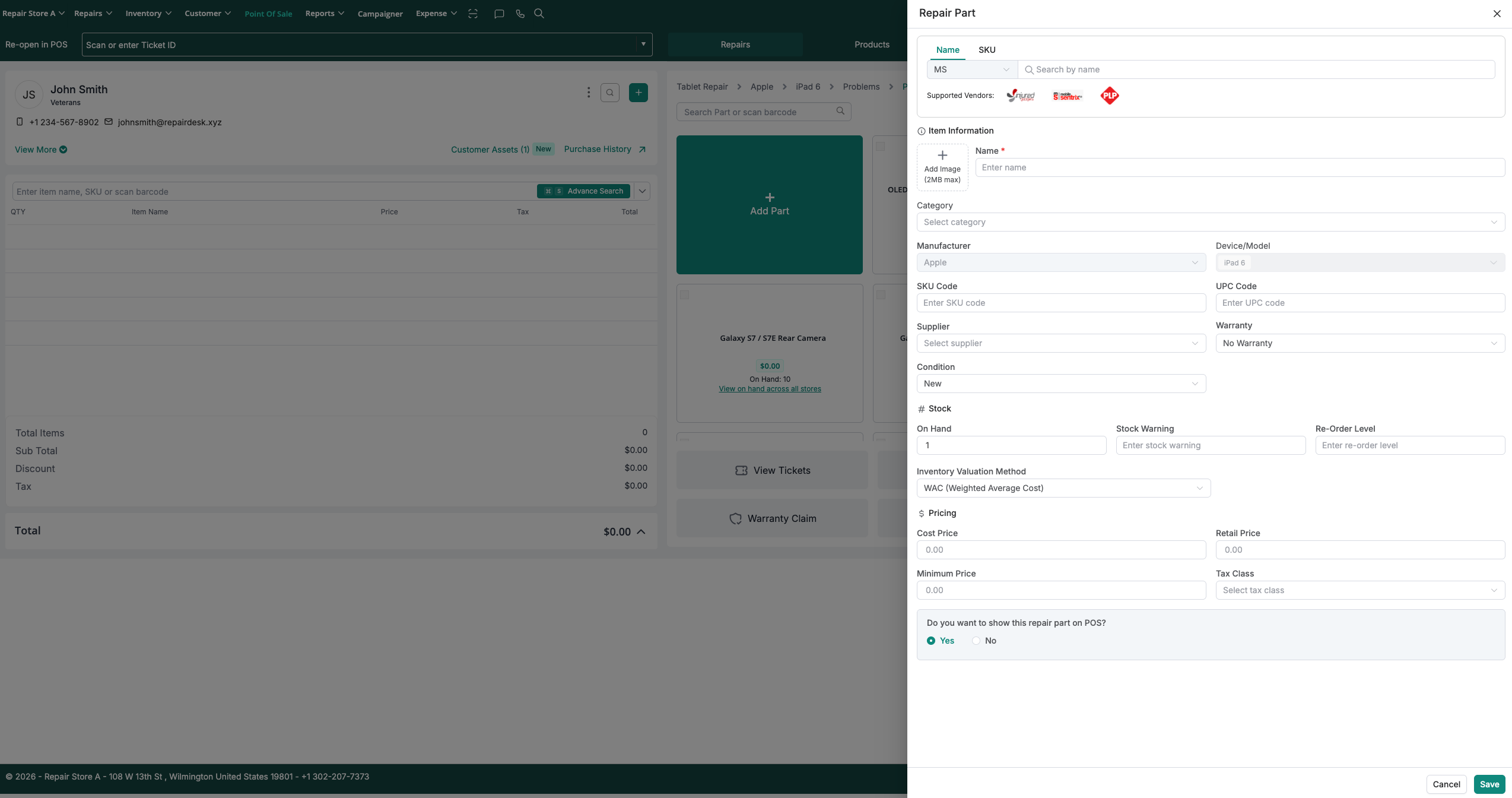Screen dimensions: 1512x798
Task: Click the barcode scan icon in top navigation
Action: pyautogui.click(x=473, y=14)
